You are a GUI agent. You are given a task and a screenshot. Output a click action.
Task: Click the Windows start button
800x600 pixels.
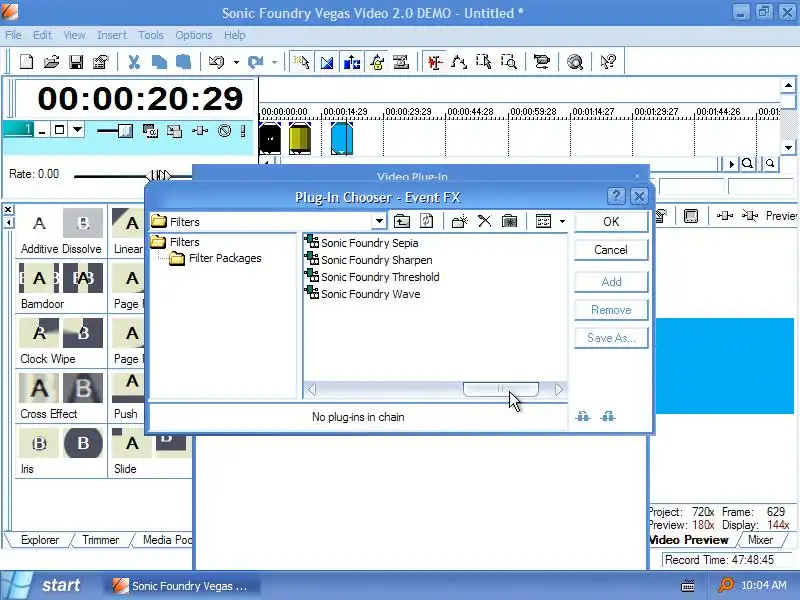42,585
